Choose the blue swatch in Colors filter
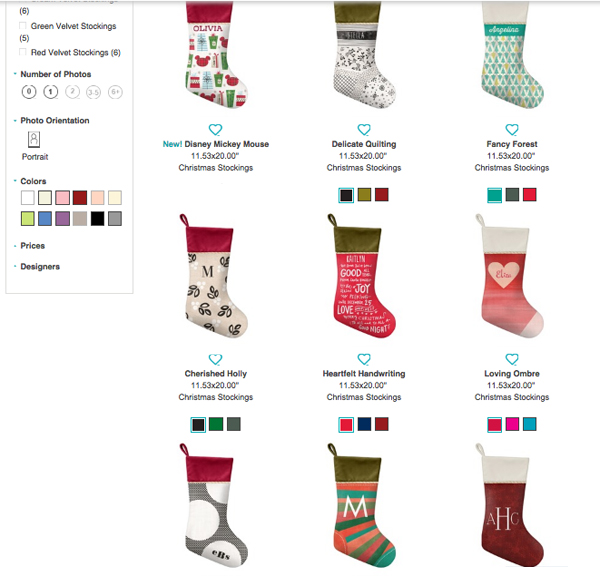The height and width of the screenshot is (576, 600). click(45, 219)
